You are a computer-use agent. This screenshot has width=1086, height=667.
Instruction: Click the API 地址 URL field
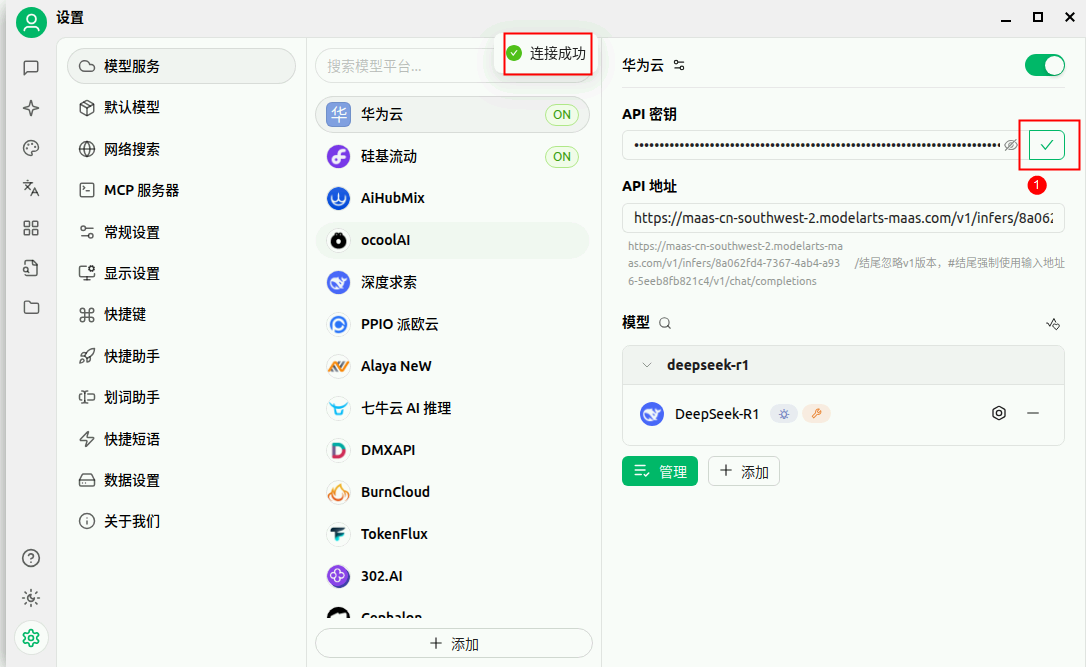coord(843,218)
